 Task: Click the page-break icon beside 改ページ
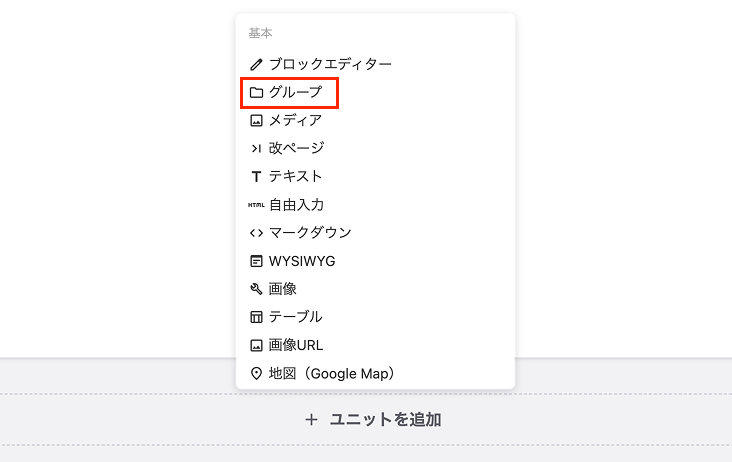(256, 148)
